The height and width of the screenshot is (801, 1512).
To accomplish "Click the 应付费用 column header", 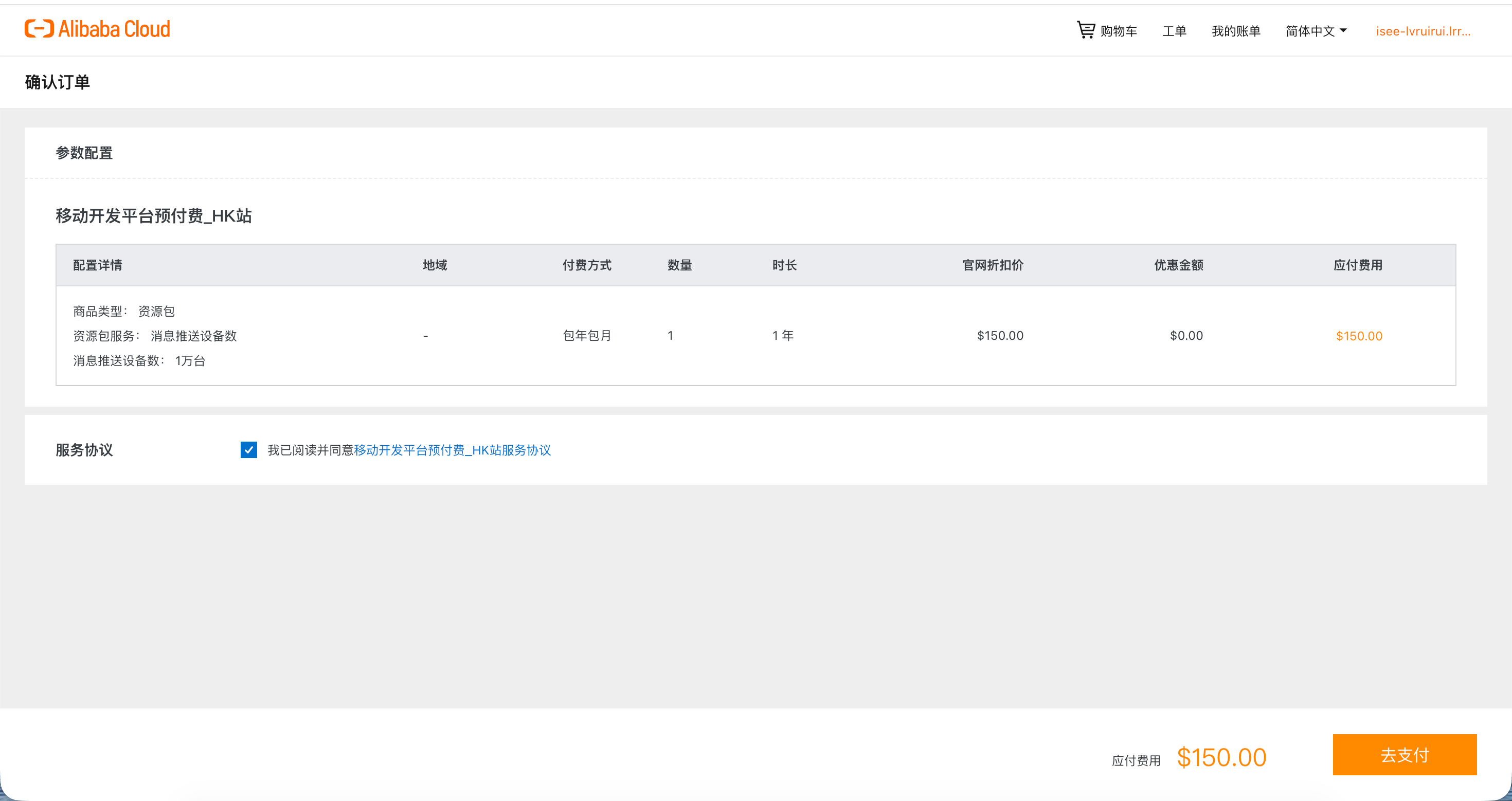I will coord(1357,265).
